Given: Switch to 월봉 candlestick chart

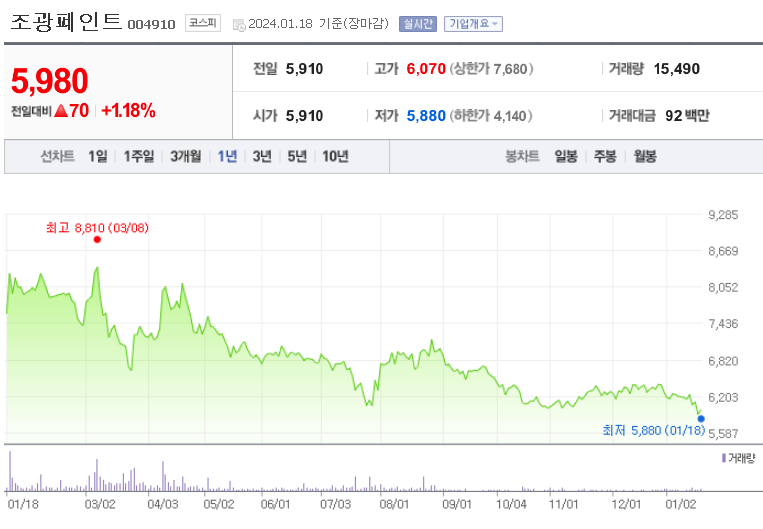Looking at the screenshot, I should (645, 156).
